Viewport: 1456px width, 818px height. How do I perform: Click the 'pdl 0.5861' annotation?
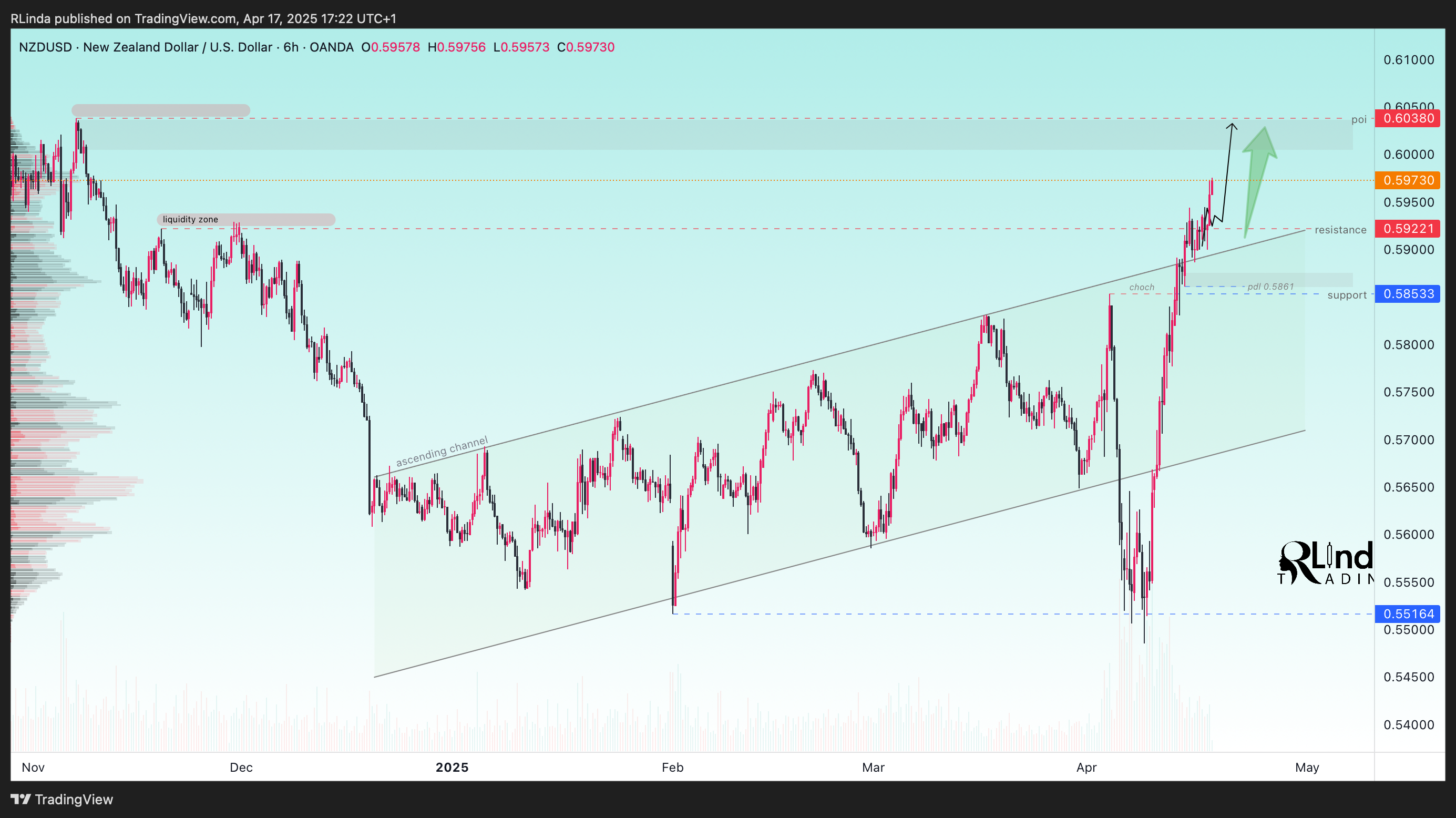coord(1270,287)
